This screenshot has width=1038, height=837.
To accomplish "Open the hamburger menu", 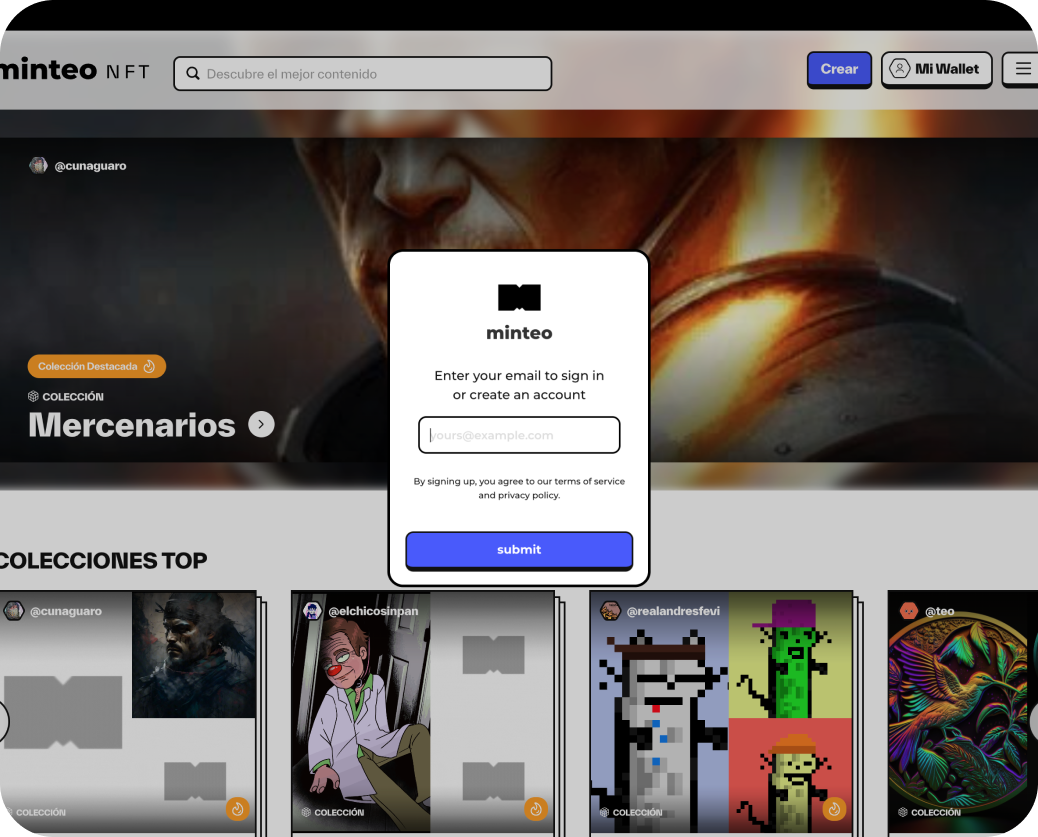I will click(x=1021, y=69).
